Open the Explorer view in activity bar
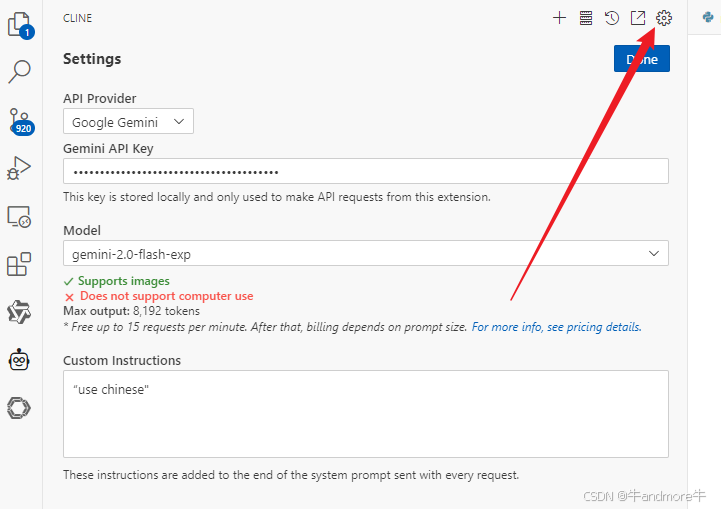Viewport: 721px width, 509px height. [20, 24]
